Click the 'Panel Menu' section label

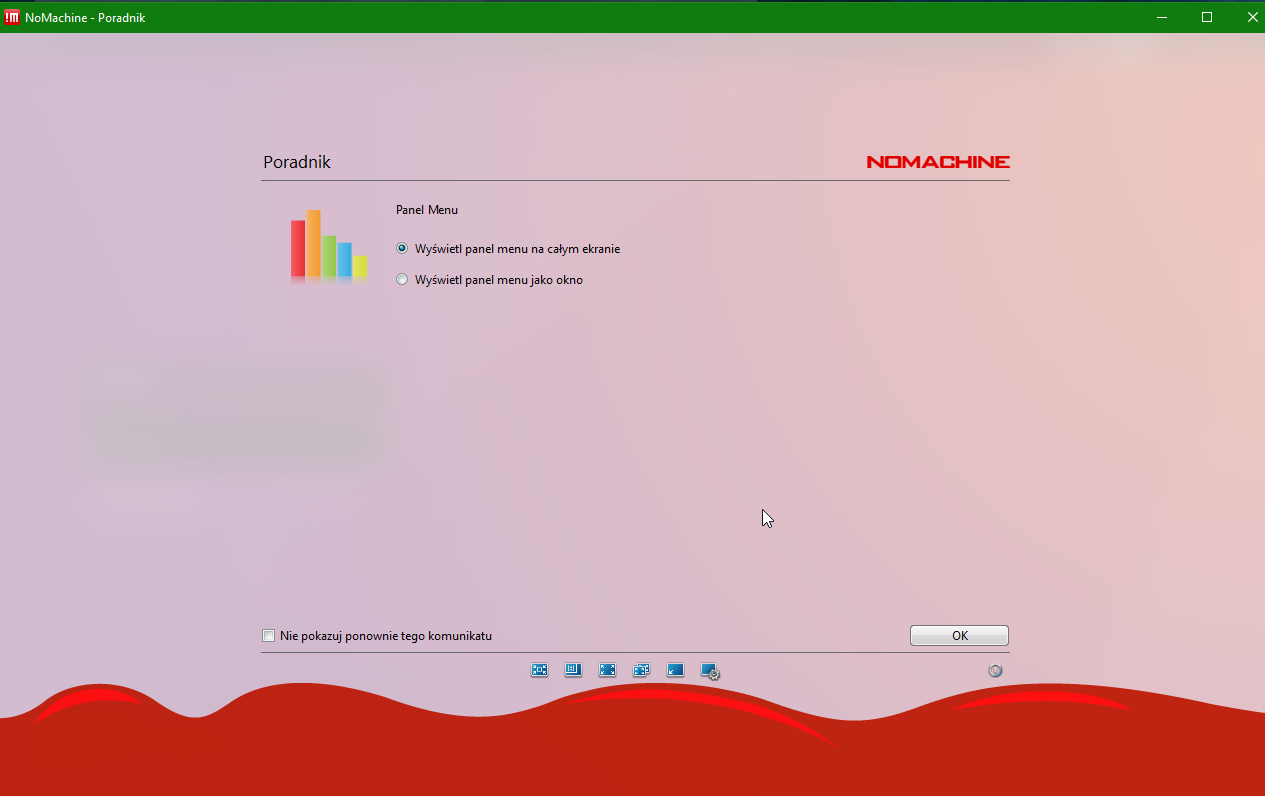(427, 210)
